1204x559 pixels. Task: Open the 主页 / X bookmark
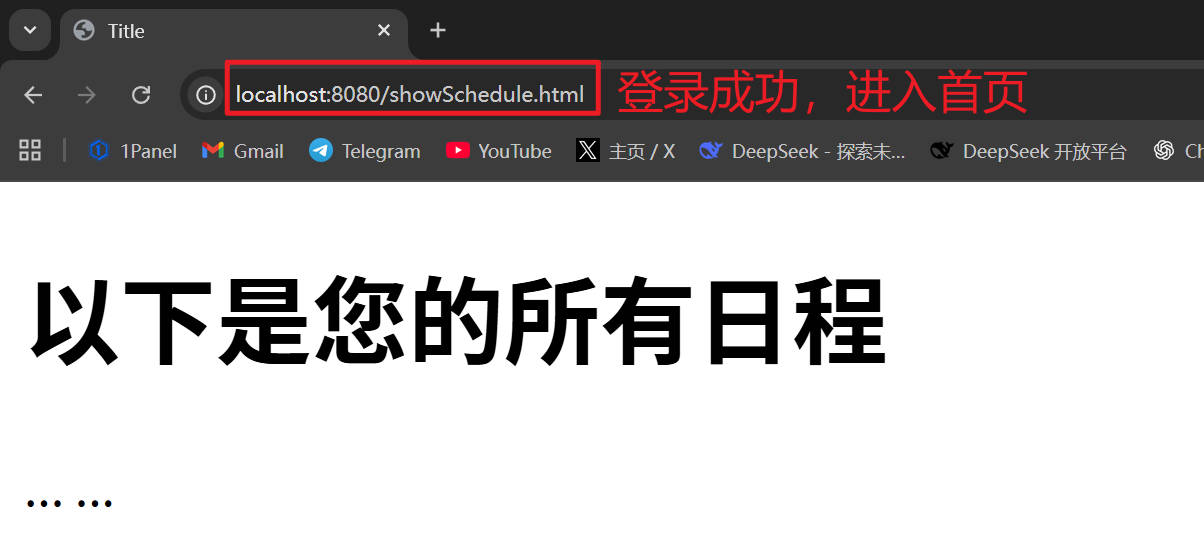tap(626, 151)
